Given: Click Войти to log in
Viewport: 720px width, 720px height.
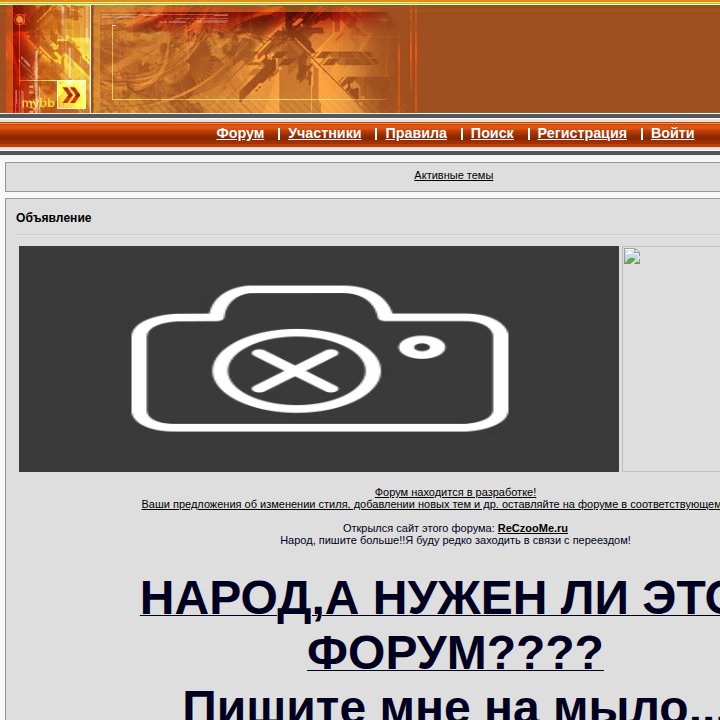Looking at the screenshot, I should pos(673,133).
